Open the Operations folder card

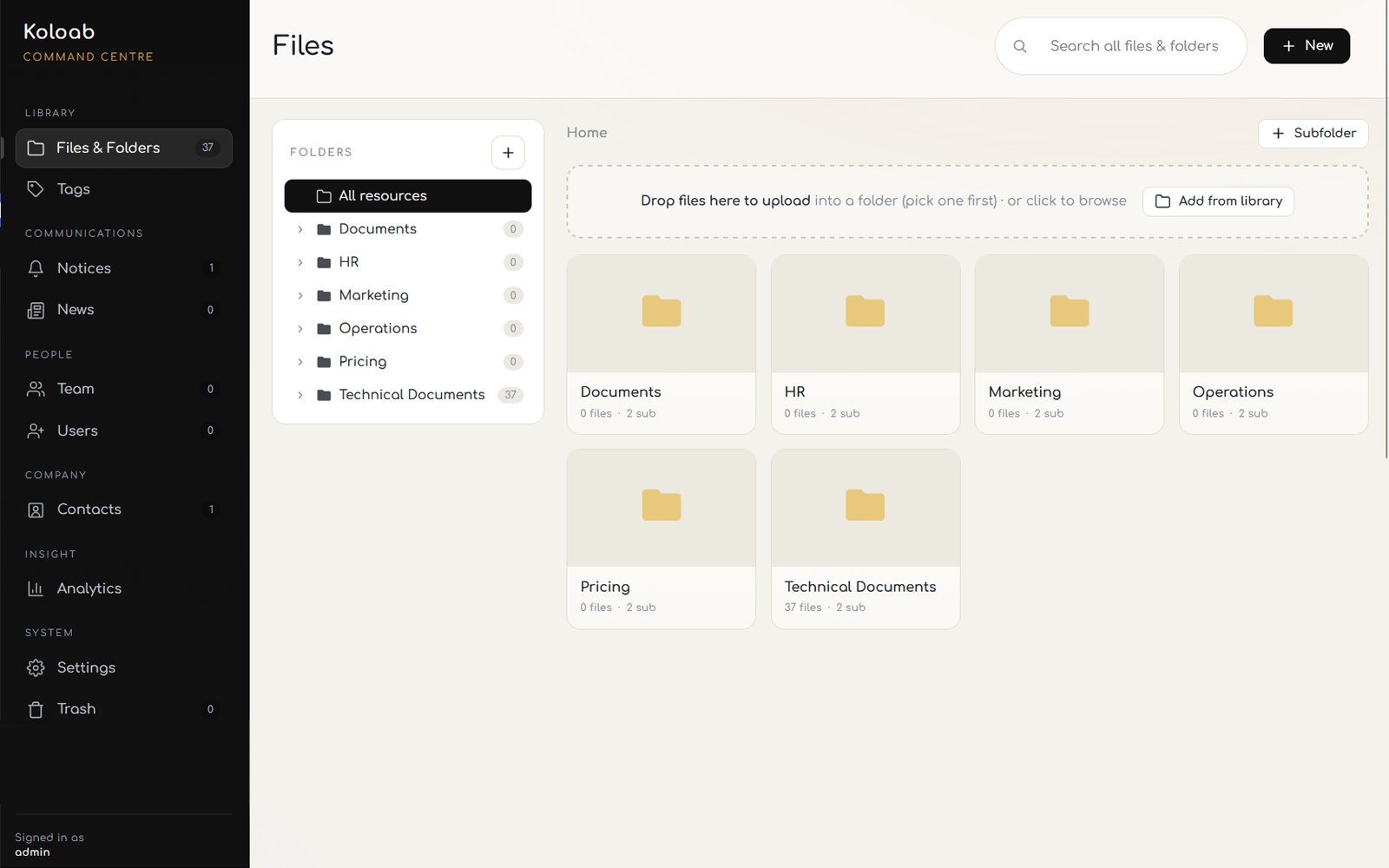(1274, 345)
